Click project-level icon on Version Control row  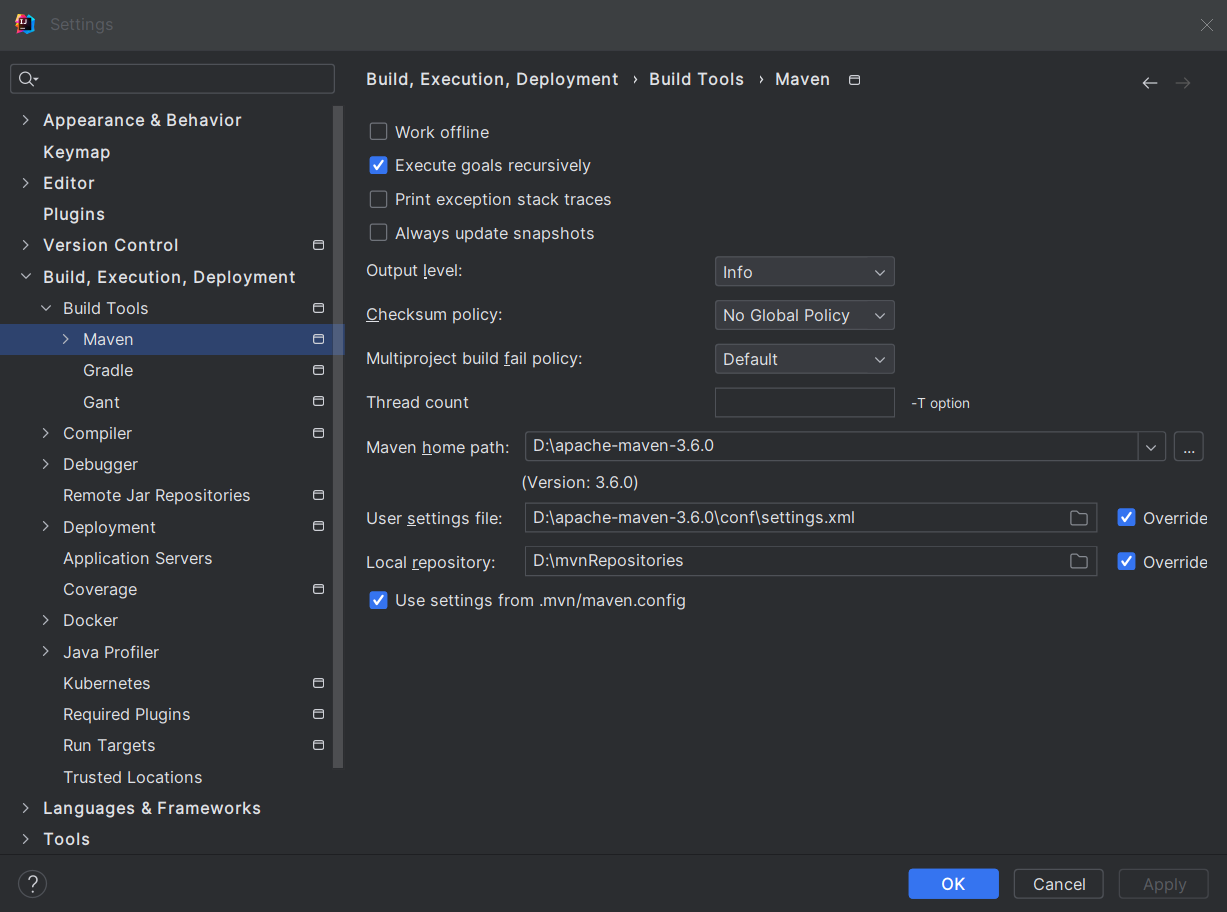point(318,245)
